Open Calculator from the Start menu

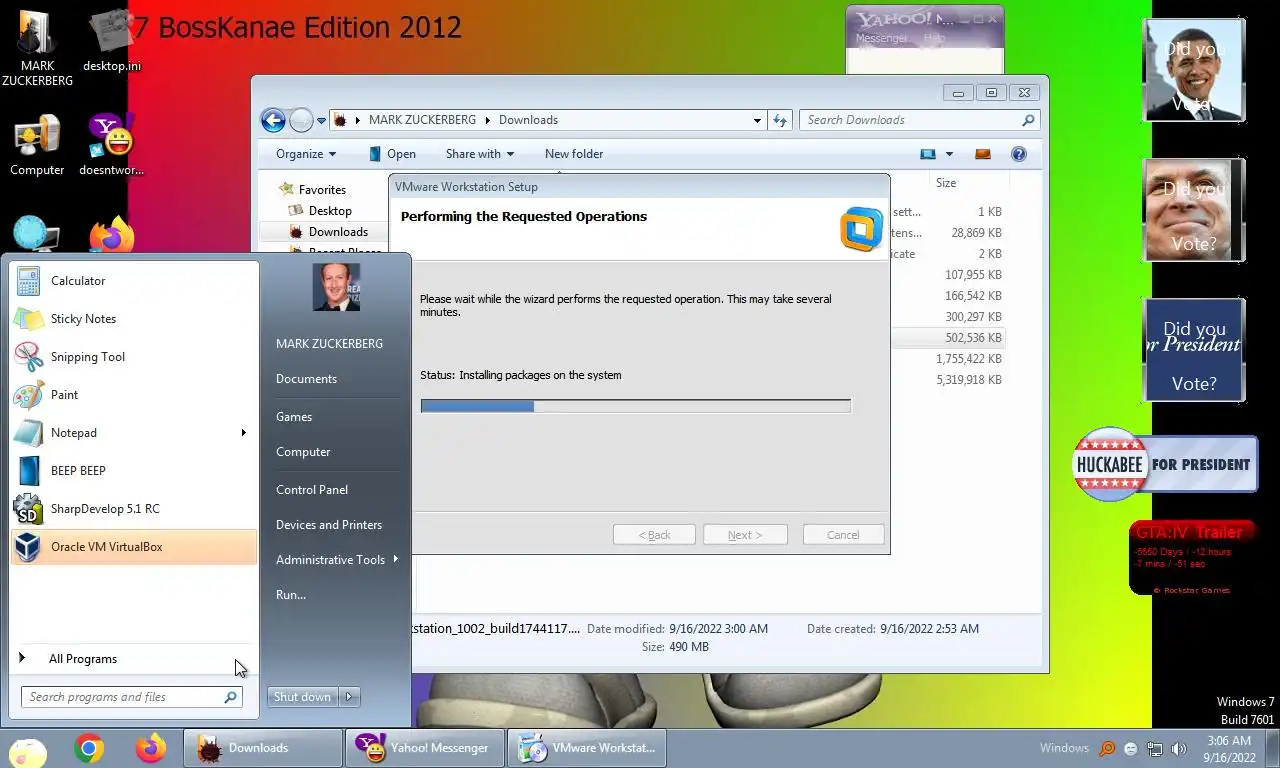(134, 281)
